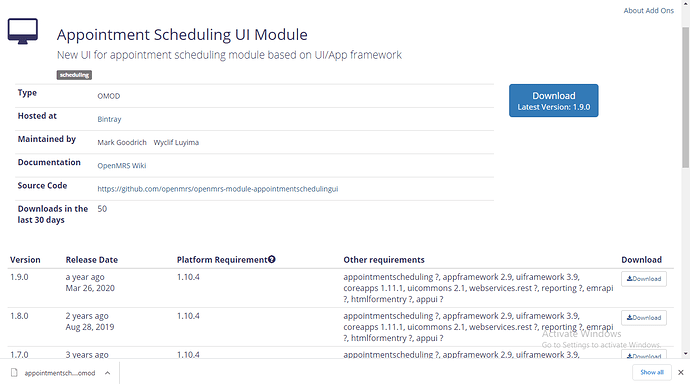The height and width of the screenshot is (387, 690).
Task: Click the Maintained by label
Action: click(x=47, y=139)
